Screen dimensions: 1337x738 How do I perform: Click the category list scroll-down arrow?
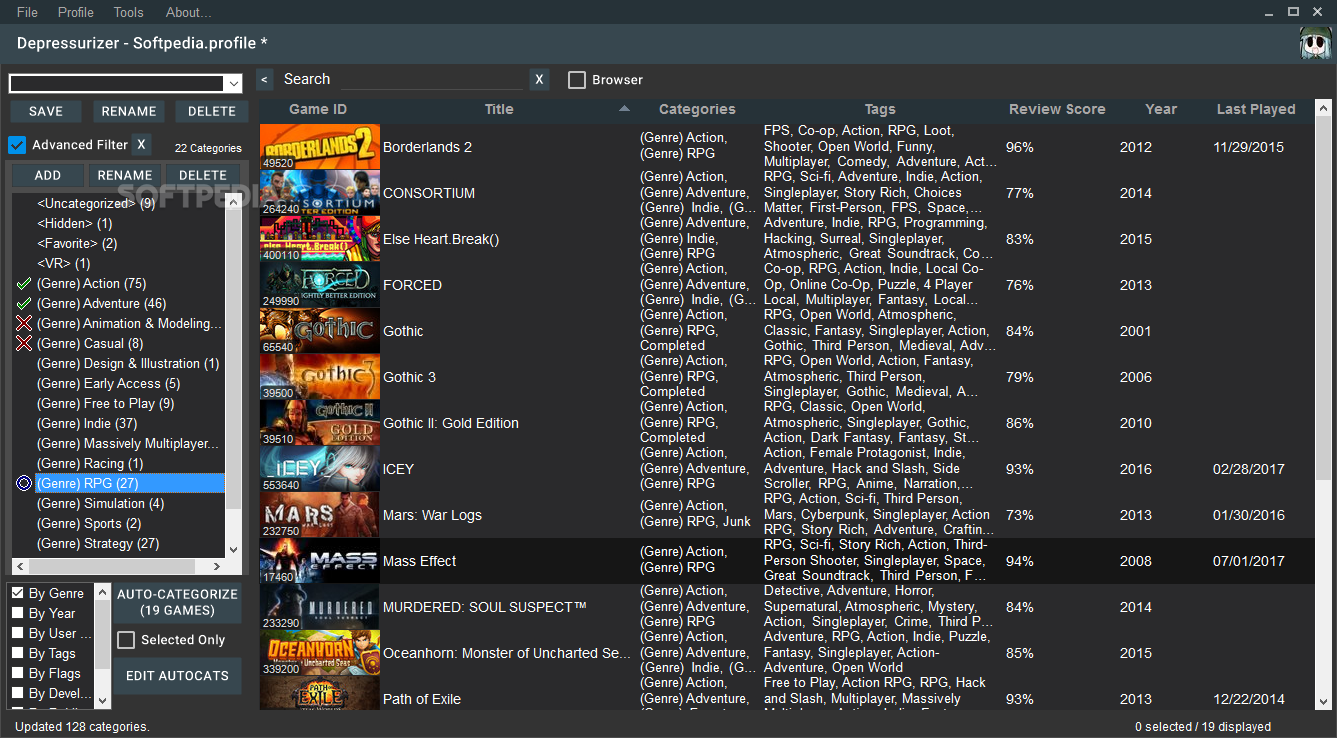coord(233,549)
